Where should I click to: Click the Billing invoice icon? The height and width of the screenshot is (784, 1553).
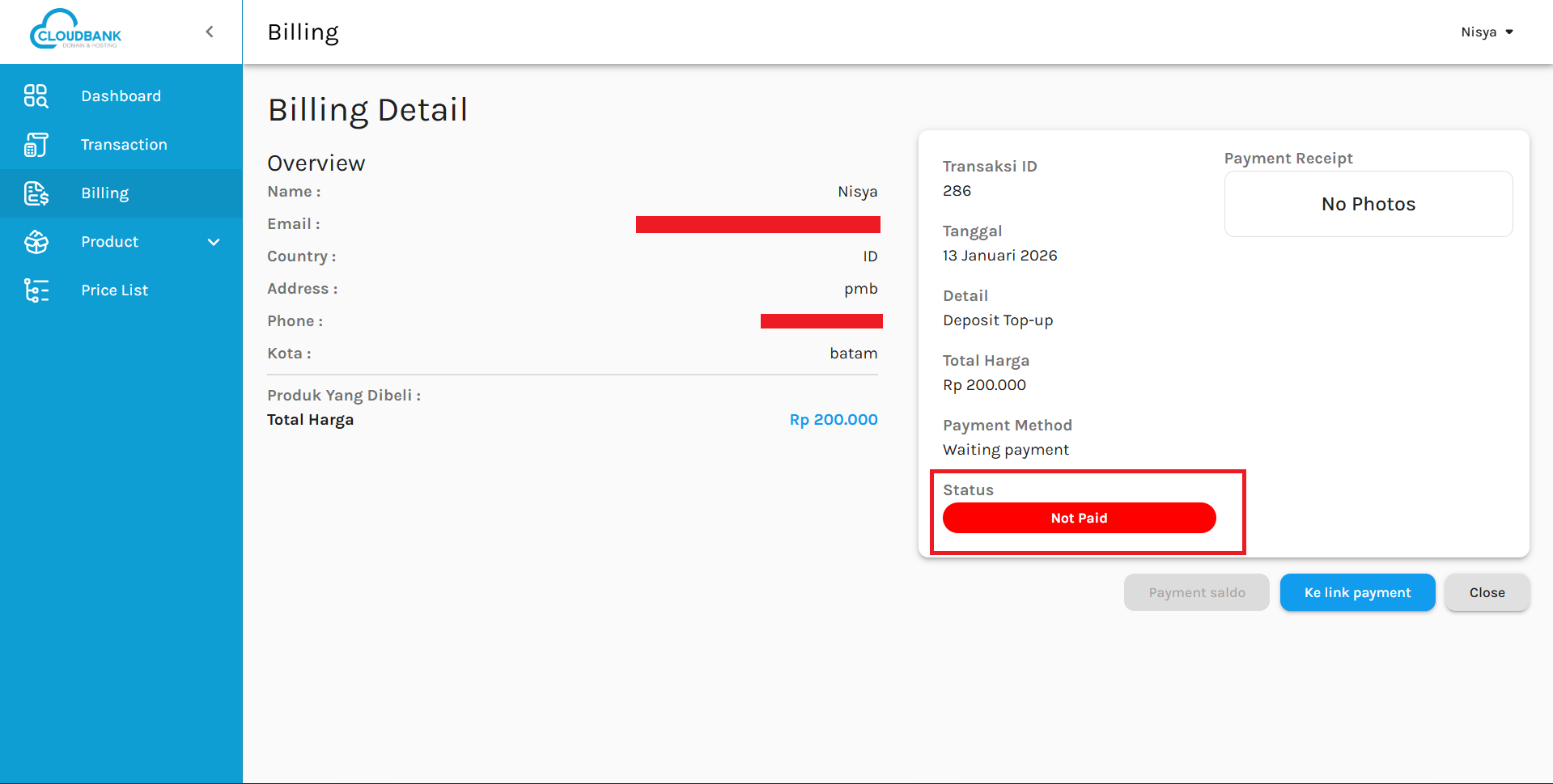[x=36, y=193]
